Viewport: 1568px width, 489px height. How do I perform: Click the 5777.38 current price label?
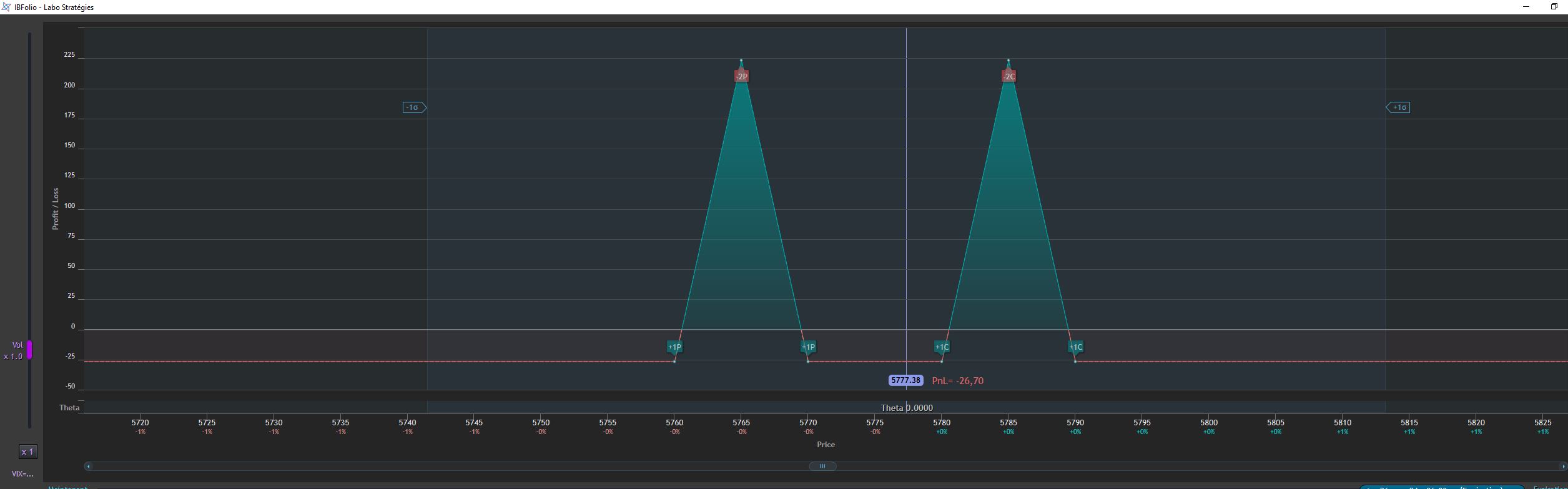905,380
